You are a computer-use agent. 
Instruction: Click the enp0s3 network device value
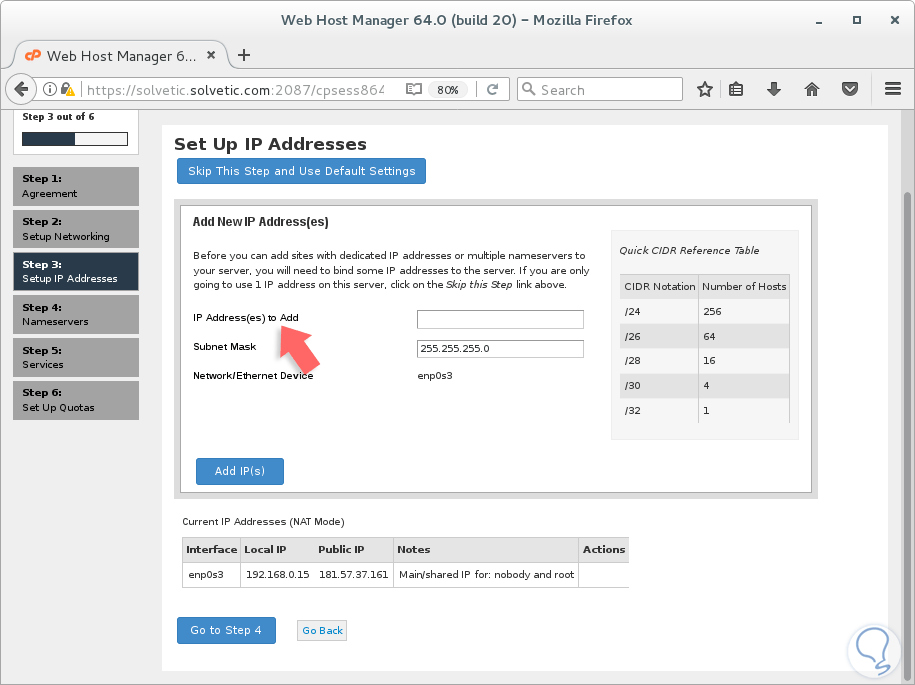tap(435, 376)
